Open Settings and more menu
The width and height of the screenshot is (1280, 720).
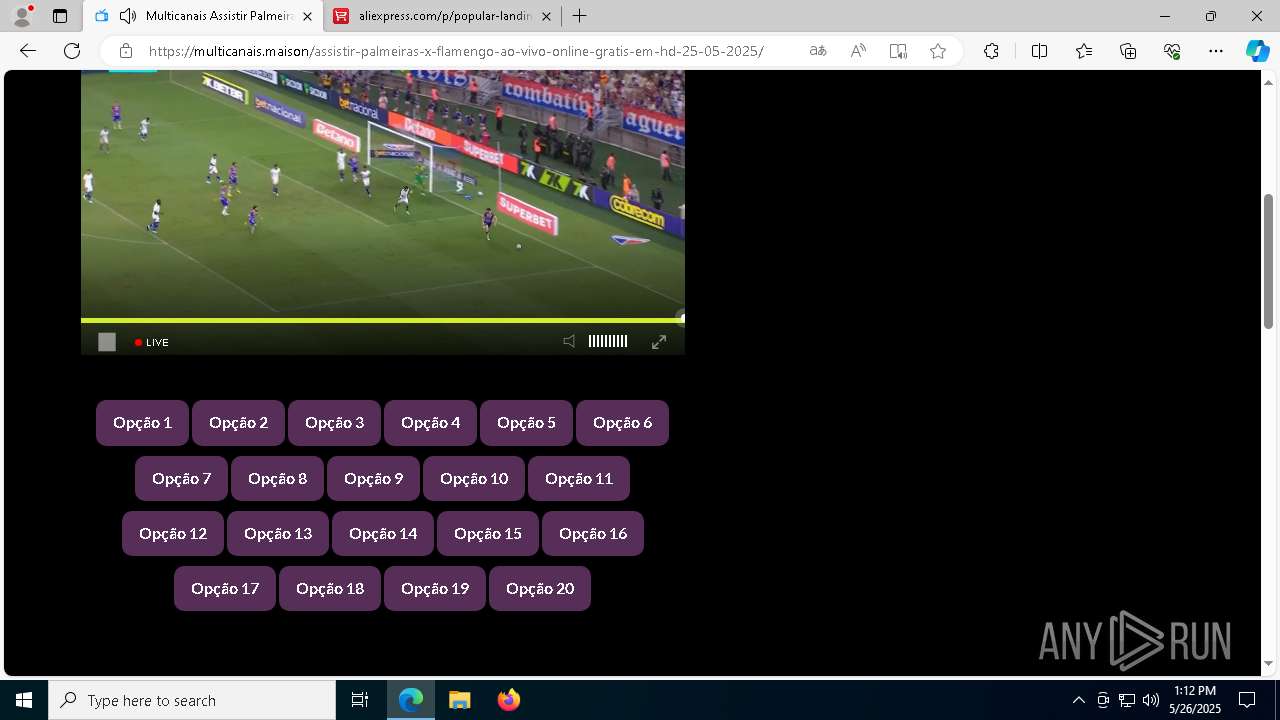coord(1216,51)
